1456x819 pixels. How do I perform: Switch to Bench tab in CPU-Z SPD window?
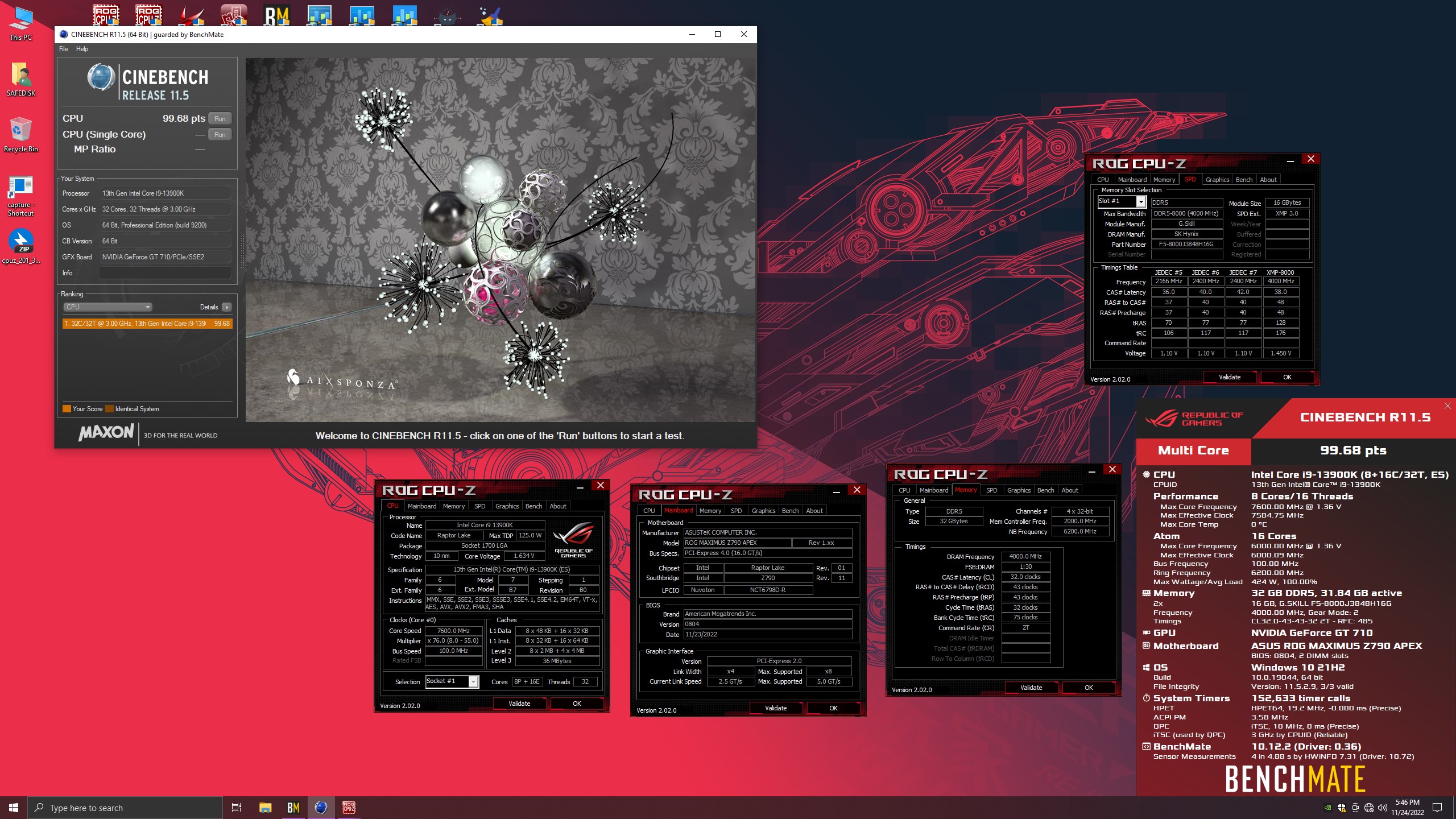pos(1244,180)
